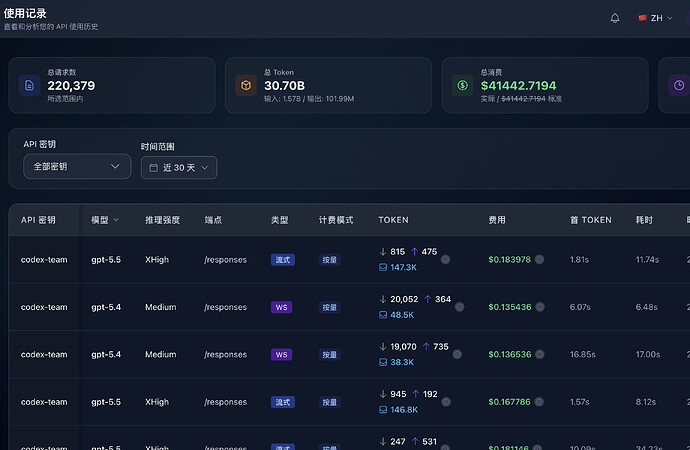Open the 近 30 天 time range picker
Screen dimensions: 690x450
click(x=179, y=168)
